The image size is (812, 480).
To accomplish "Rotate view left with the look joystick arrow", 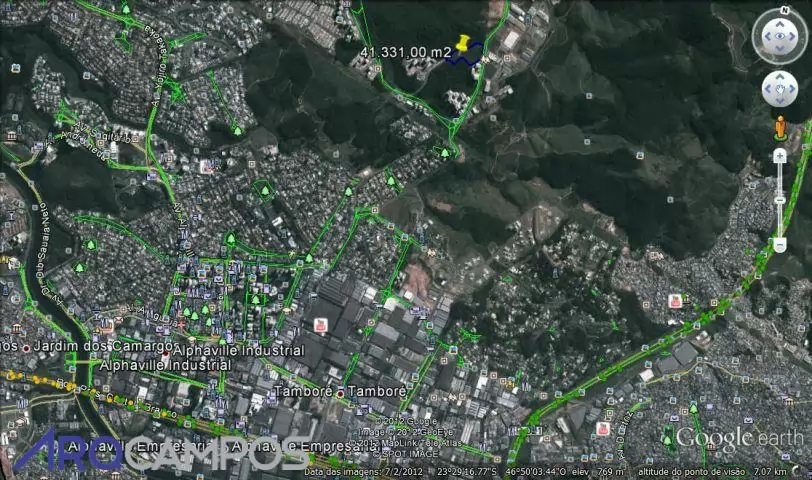I will click(766, 38).
